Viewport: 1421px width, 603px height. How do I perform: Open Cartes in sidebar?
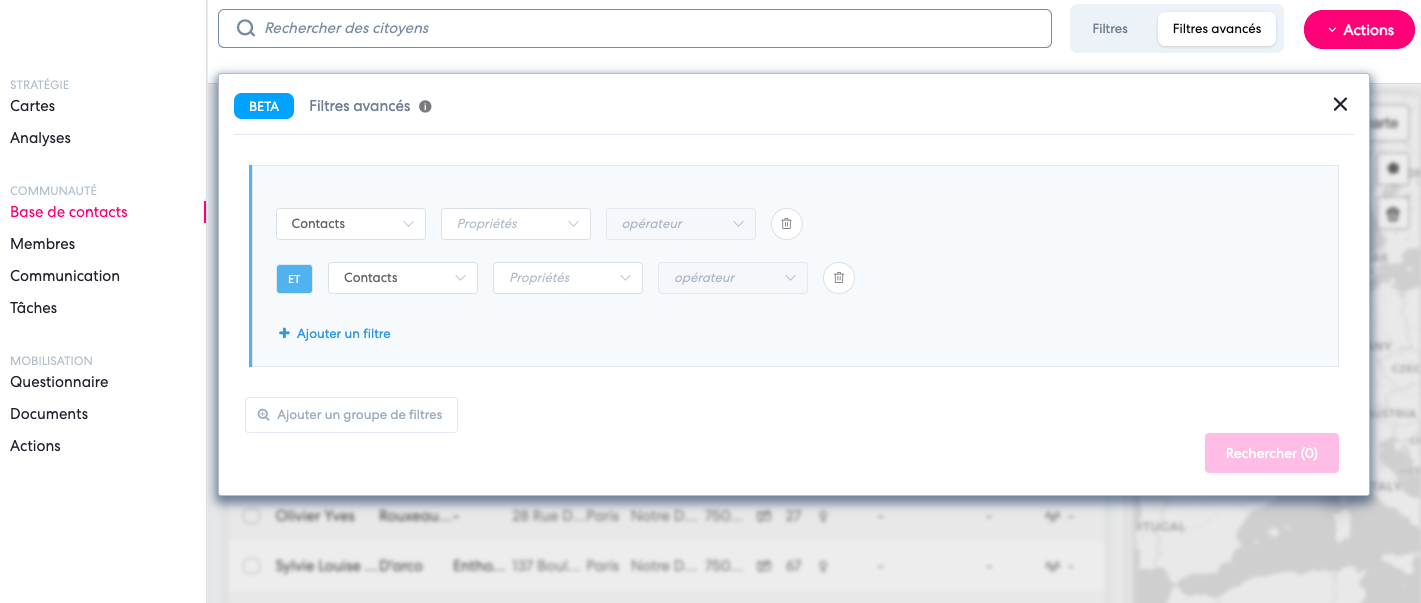tap(33, 106)
